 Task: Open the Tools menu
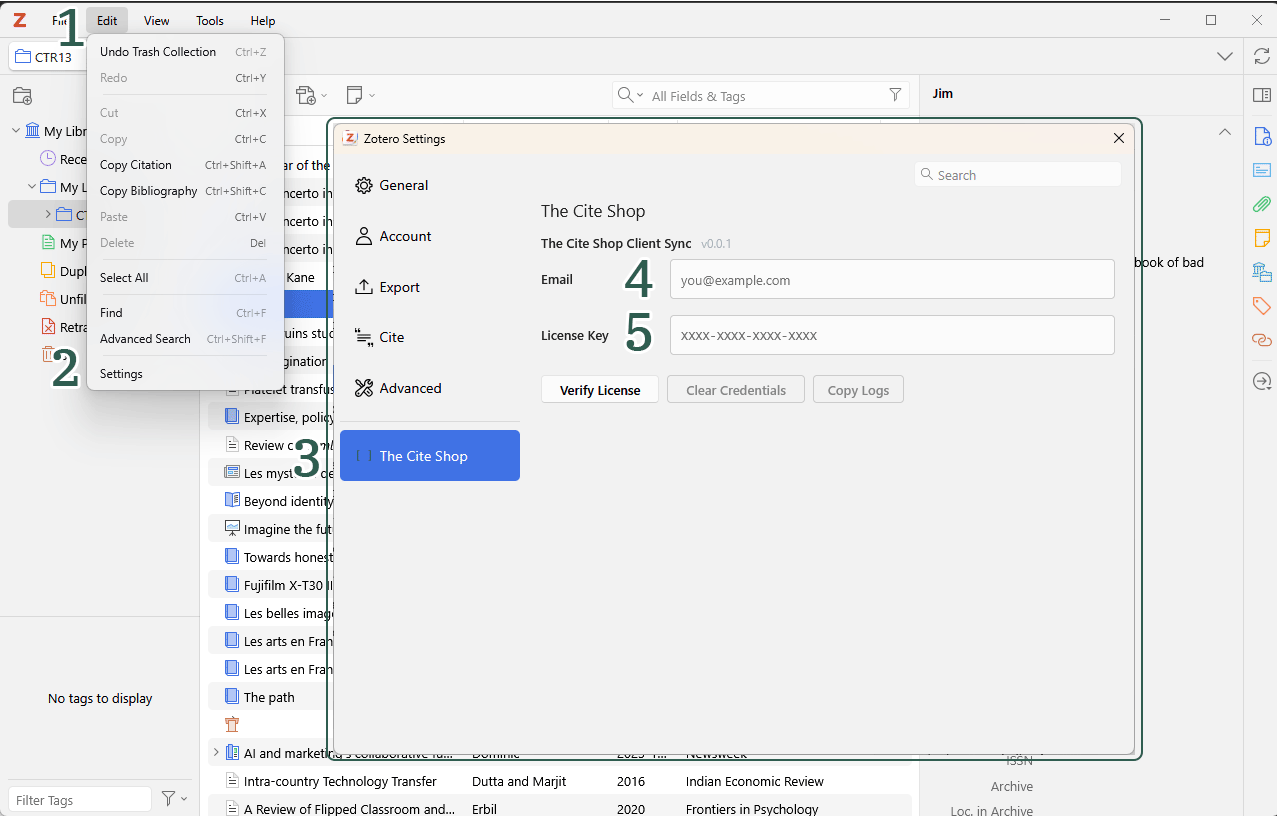(210, 21)
